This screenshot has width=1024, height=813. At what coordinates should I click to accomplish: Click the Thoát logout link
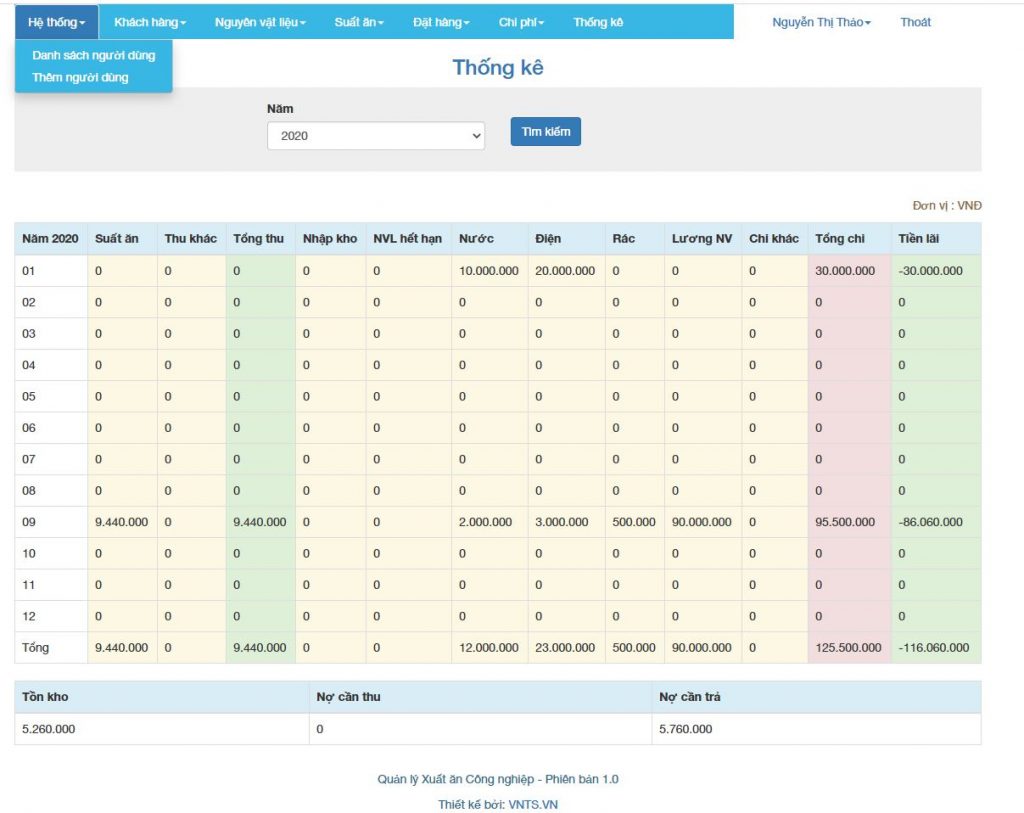915,22
